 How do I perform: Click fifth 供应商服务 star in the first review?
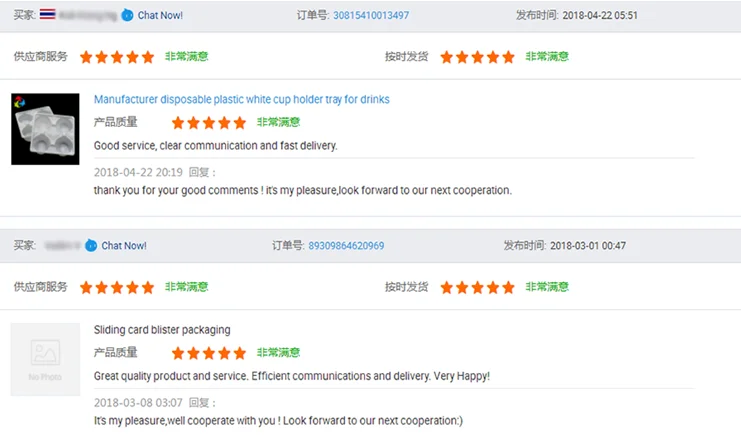click(x=148, y=57)
